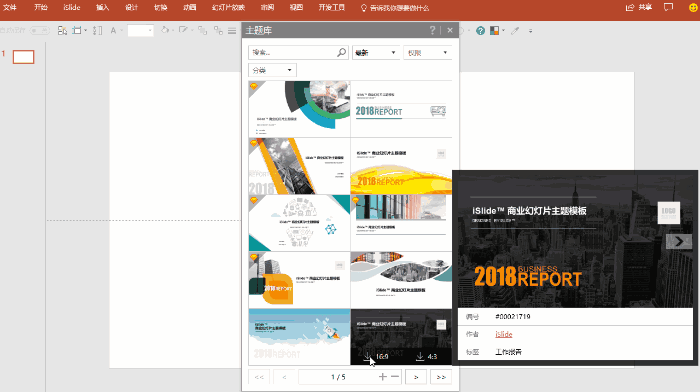The width and height of the screenshot is (700, 392).
Task: Open the comments speech bubble icon
Action: (x=668, y=8)
